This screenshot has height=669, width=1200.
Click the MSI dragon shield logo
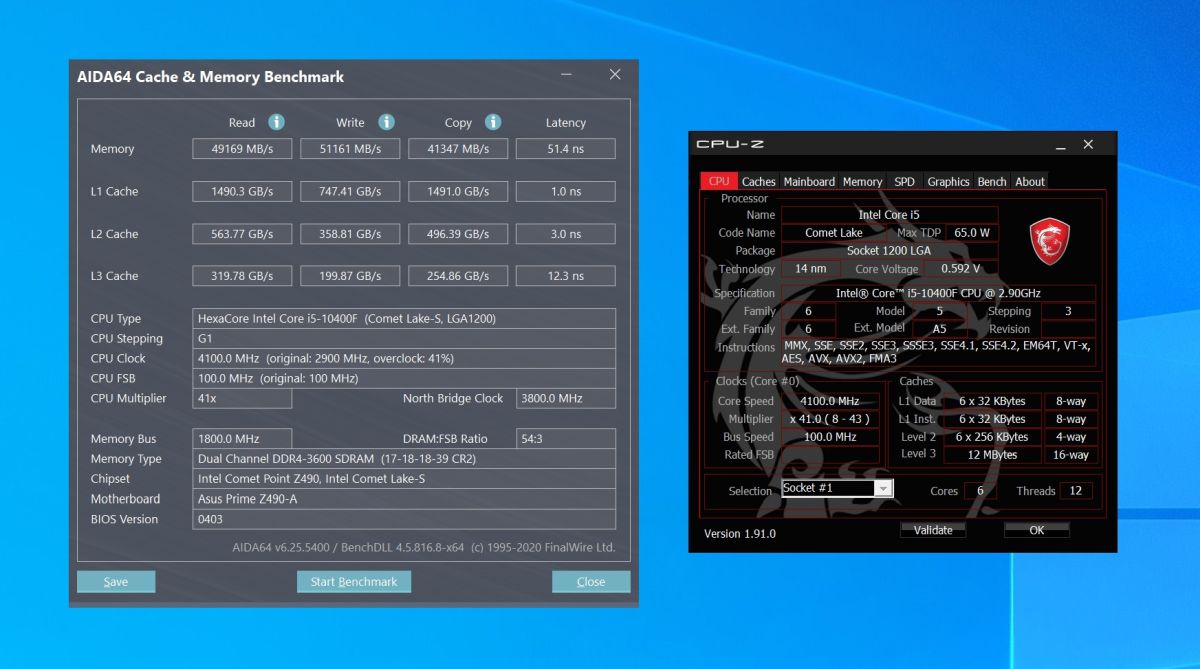(1050, 242)
